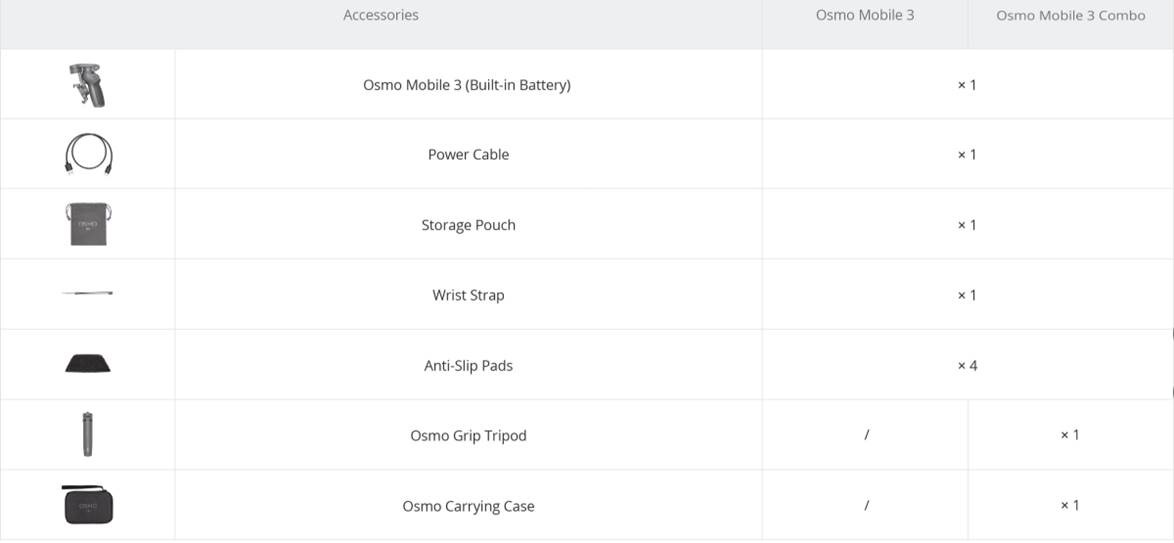Click the ×1 Combo quantity for Carrying Case
1174x543 pixels.
[1069, 505]
